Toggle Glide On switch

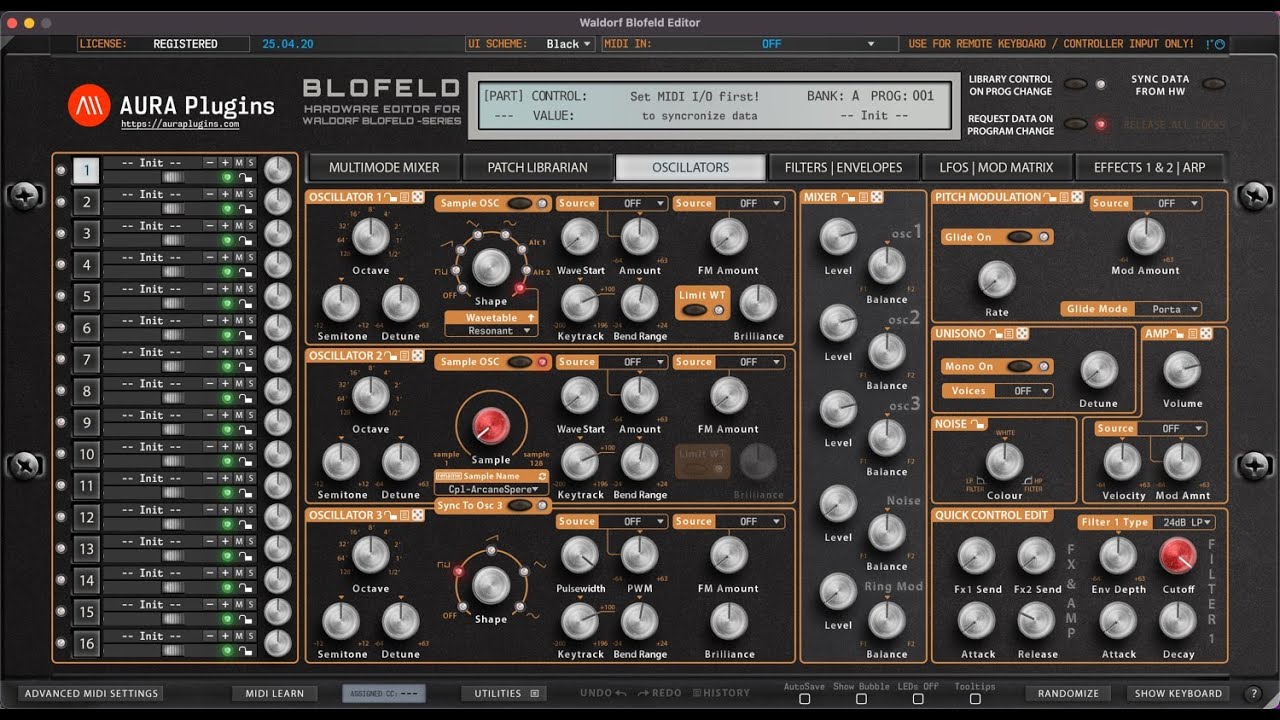point(1019,237)
